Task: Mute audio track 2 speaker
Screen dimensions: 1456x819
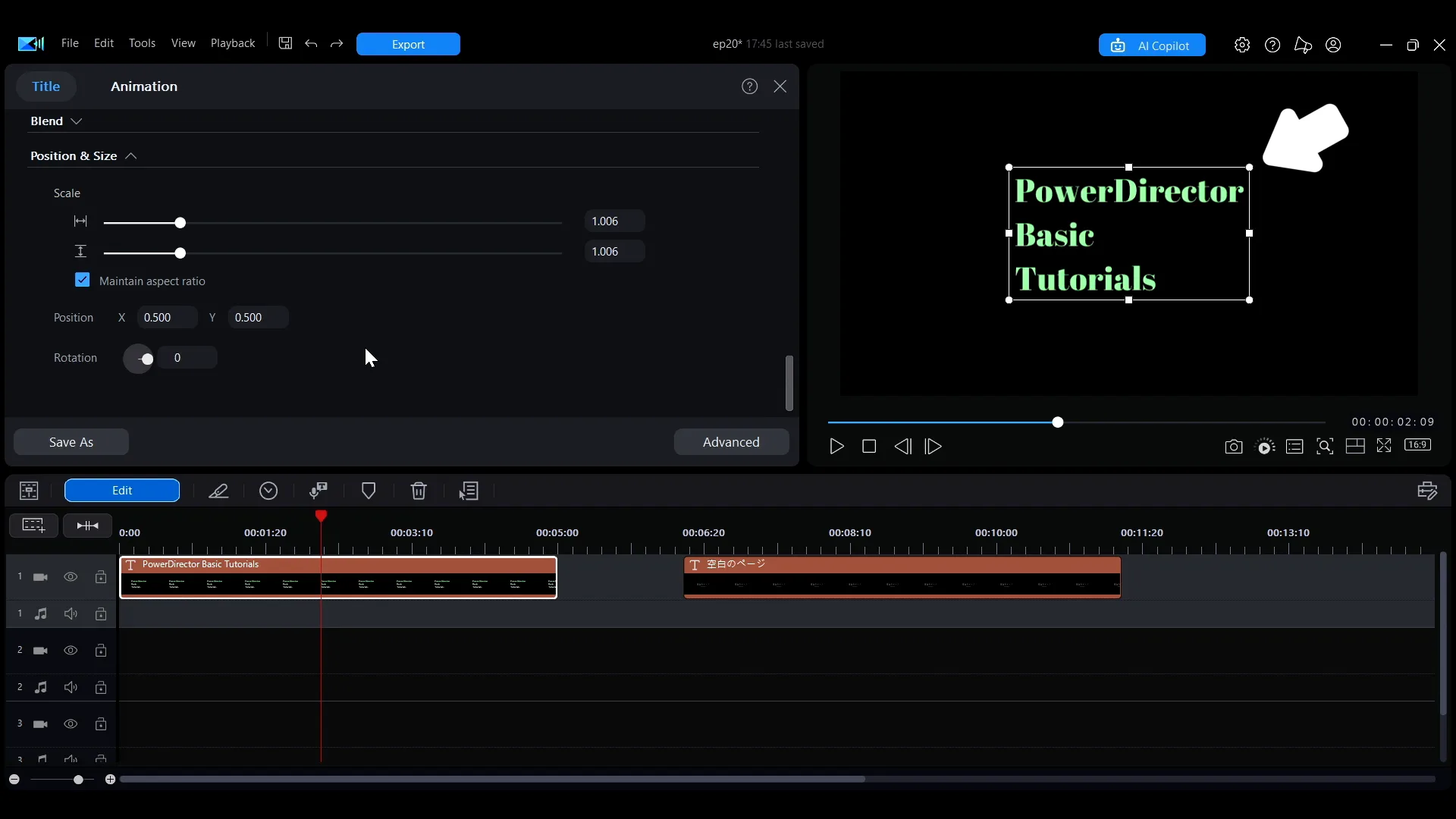Action: click(71, 687)
